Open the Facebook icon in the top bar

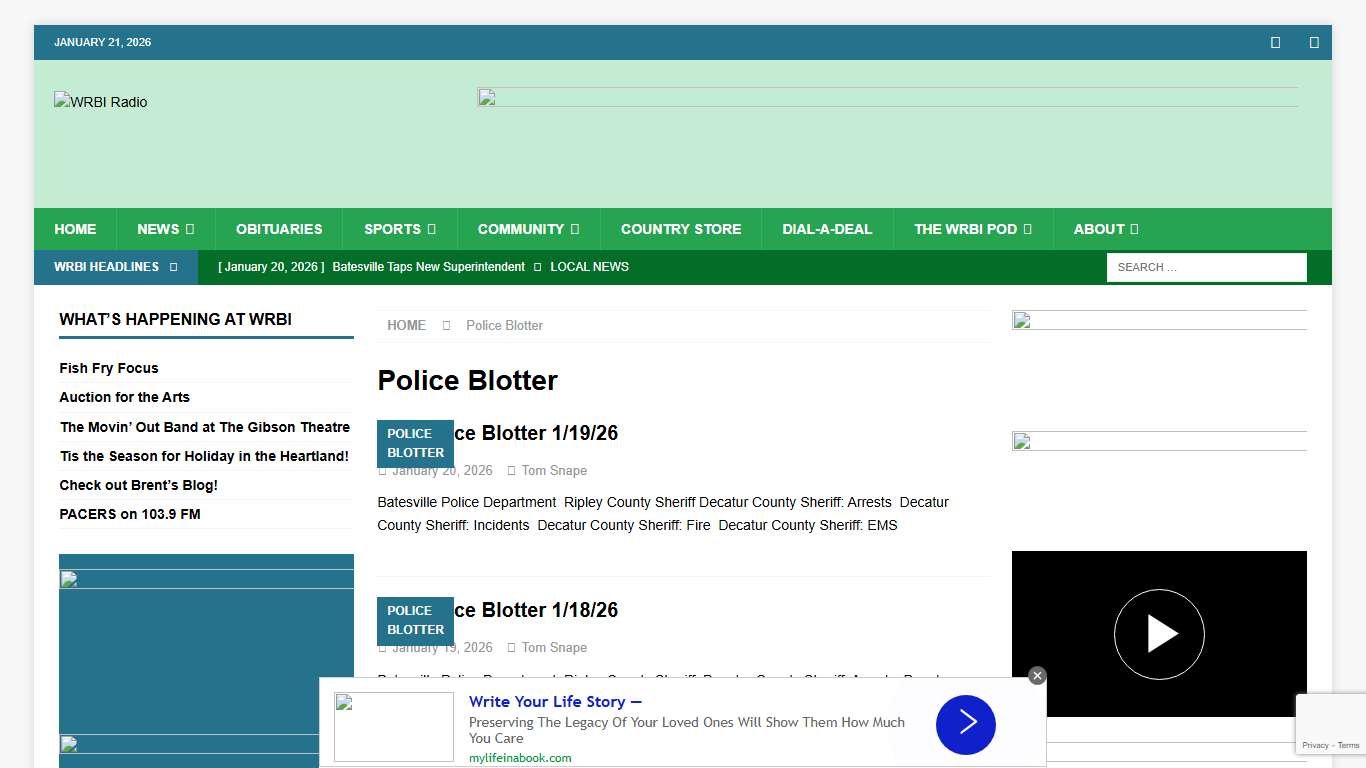1275,42
